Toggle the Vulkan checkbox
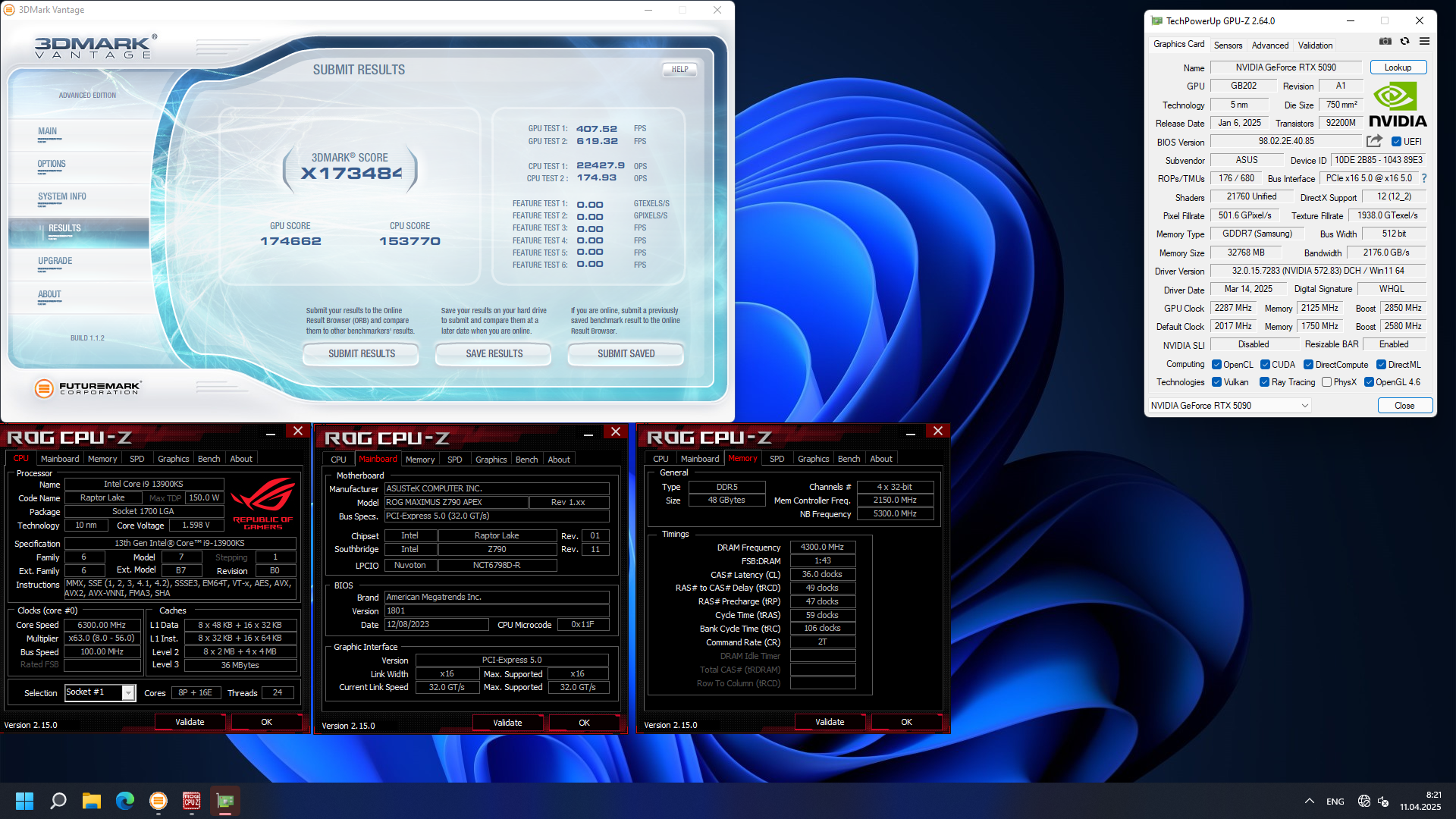The height and width of the screenshot is (819, 1456). 1216,382
